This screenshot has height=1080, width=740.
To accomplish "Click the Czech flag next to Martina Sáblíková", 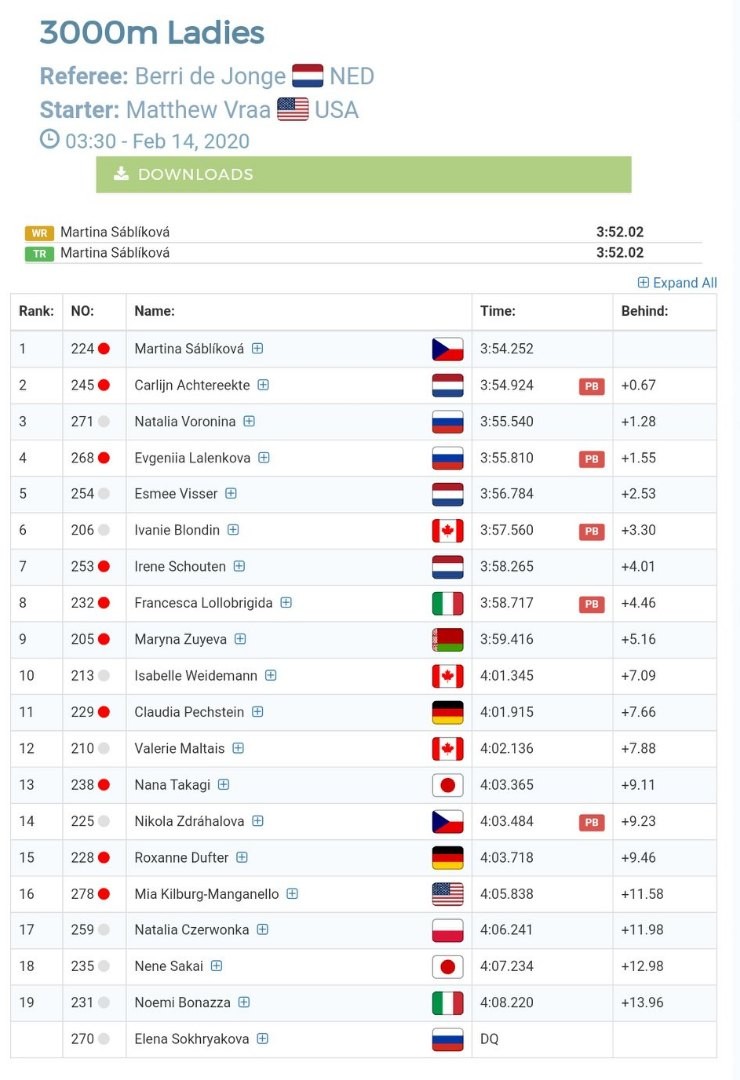I will coord(447,349).
